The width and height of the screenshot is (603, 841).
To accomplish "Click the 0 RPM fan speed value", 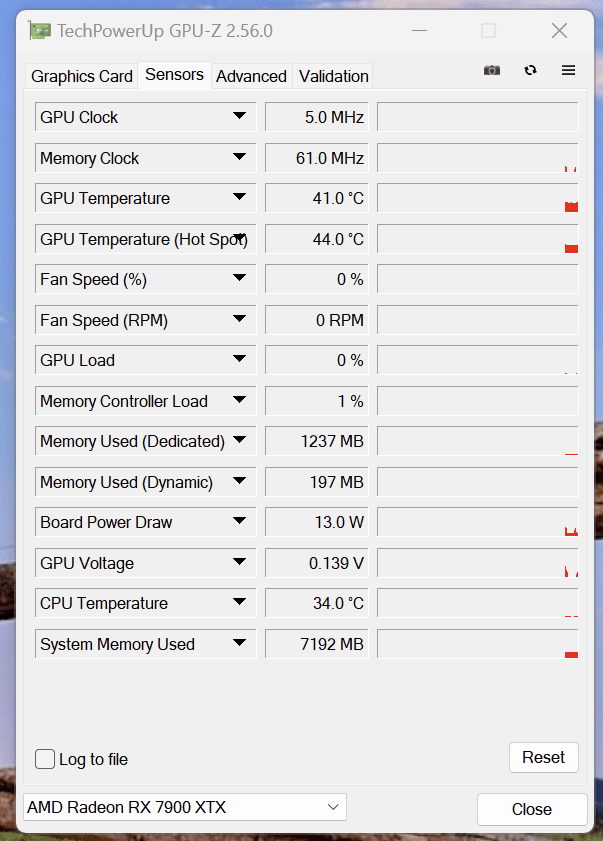I will click(317, 320).
